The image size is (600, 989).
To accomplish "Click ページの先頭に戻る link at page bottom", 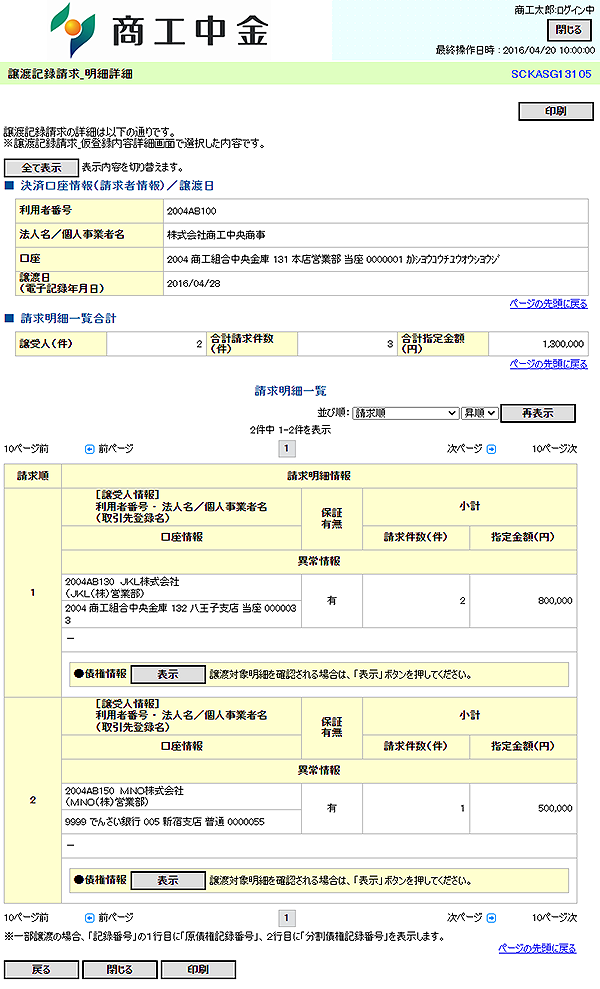I will (x=537, y=948).
